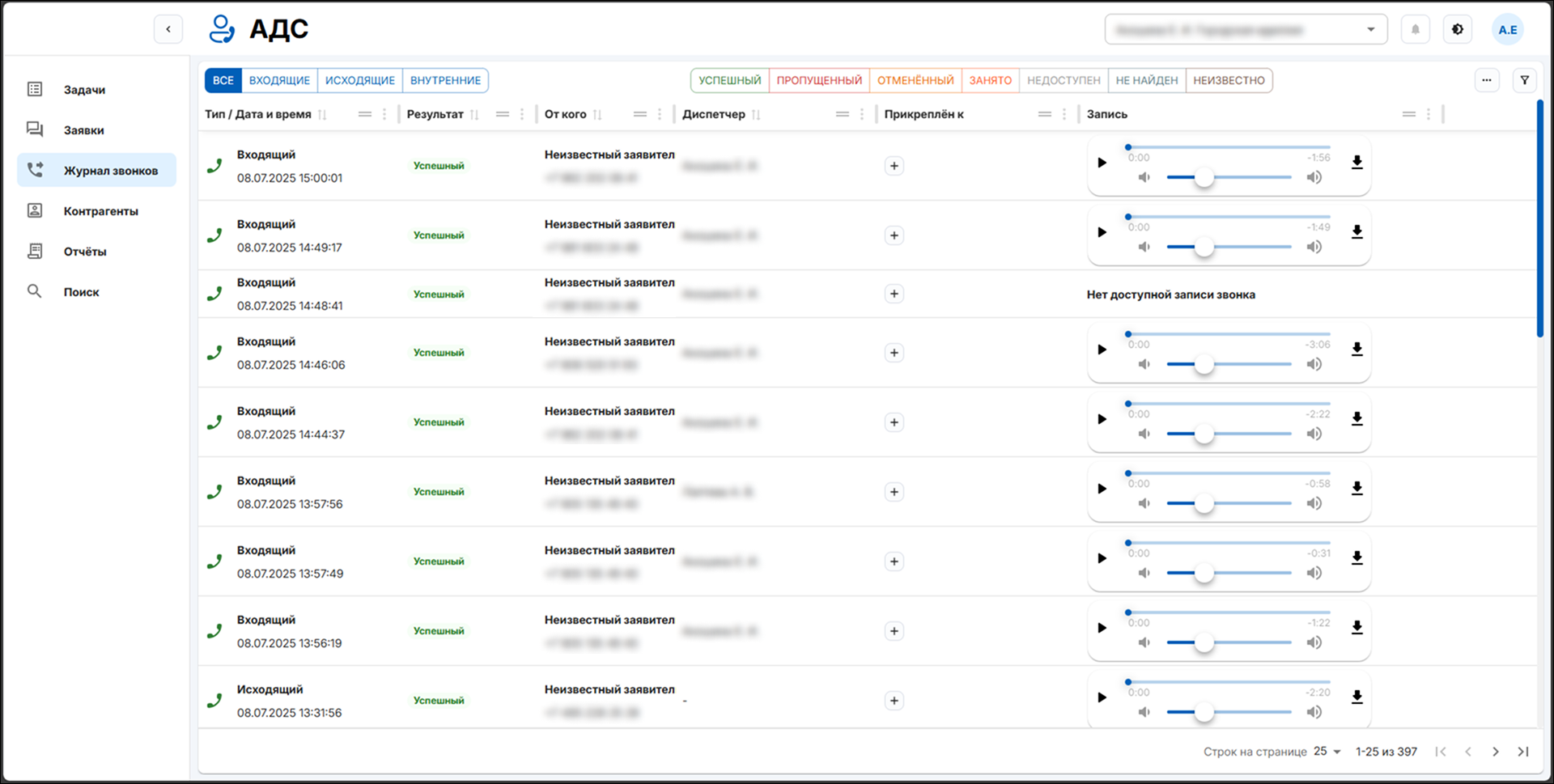Open the Поиск search sidebar item

pos(81,292)
